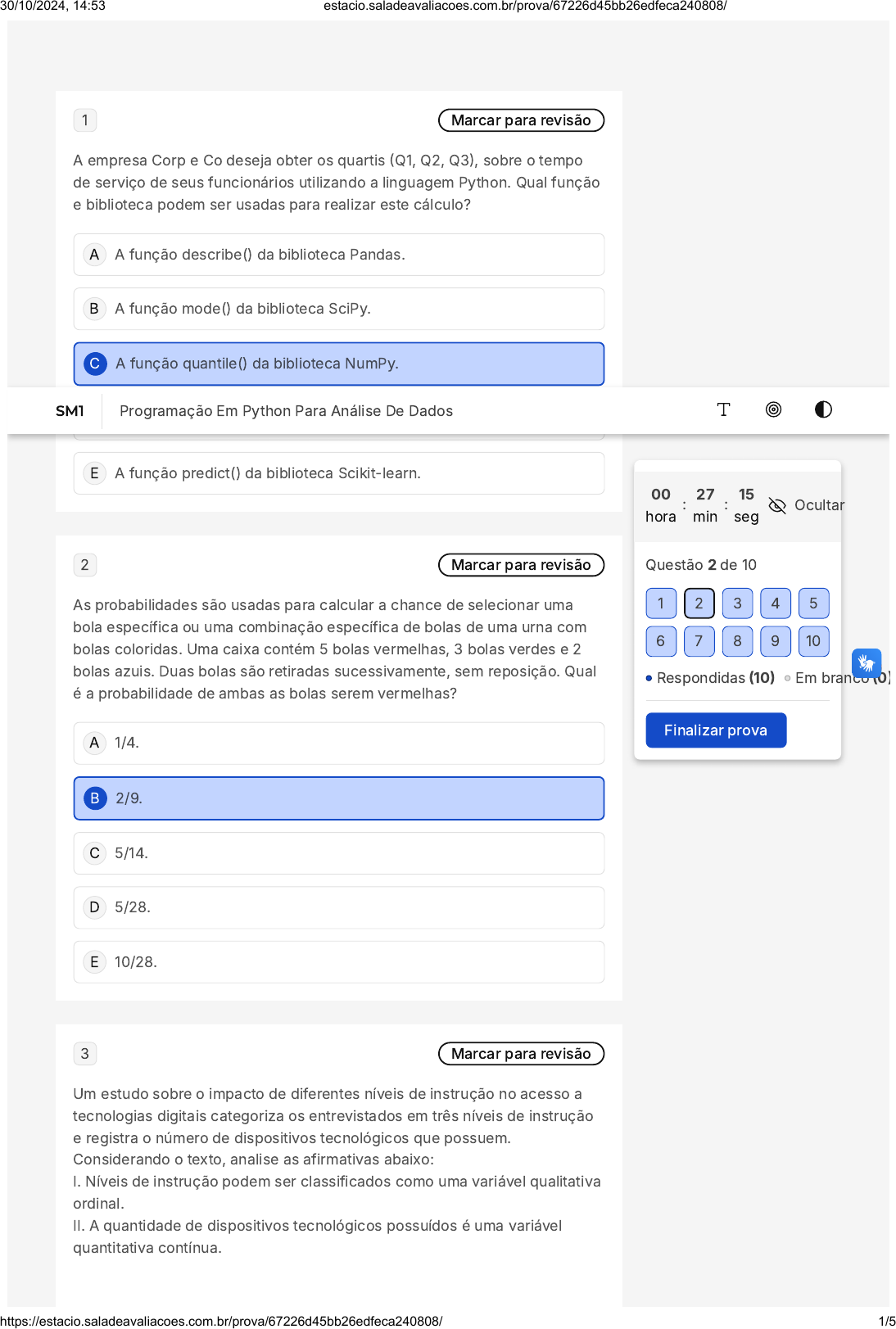Select answer 1/4 in question 2
Image resolution: width=896 pixels, height=1329 pixels.
339,744
